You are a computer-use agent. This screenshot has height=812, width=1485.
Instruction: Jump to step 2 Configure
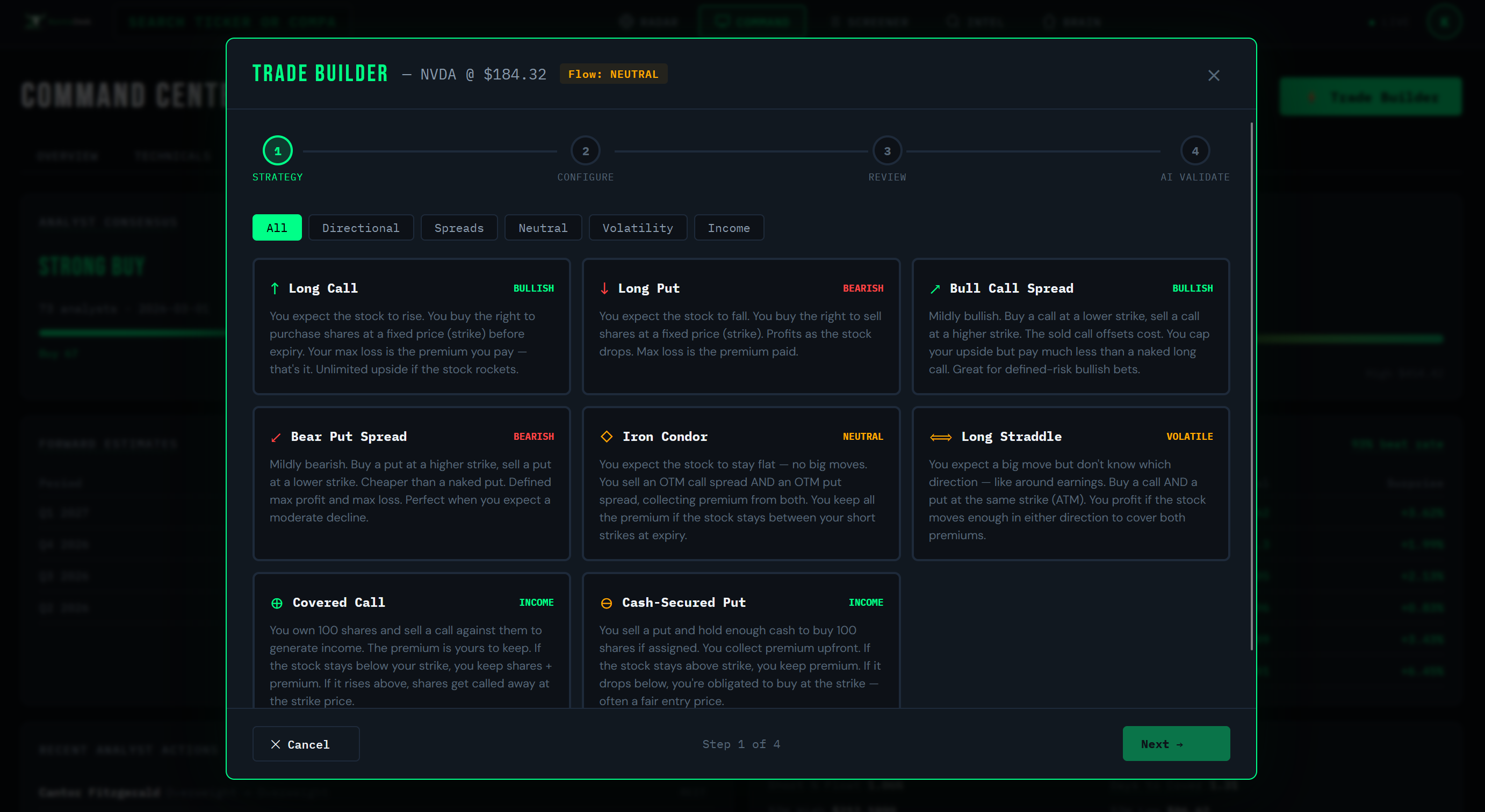[585, 151]
